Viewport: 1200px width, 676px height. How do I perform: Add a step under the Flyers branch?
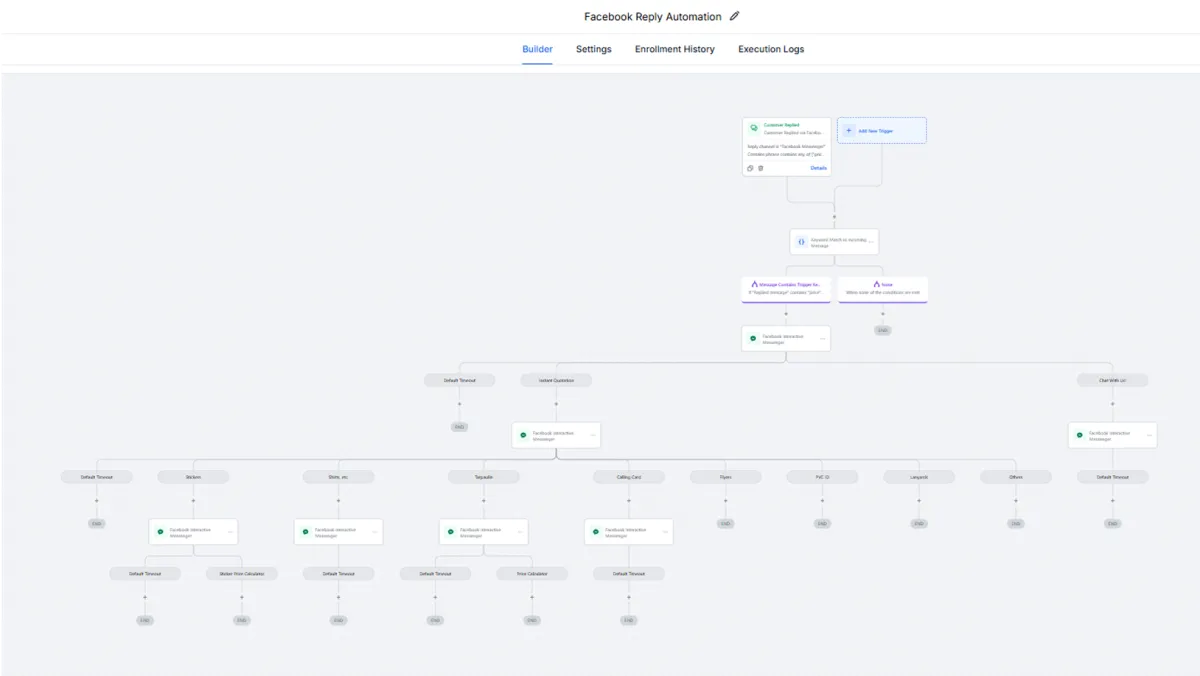click(x=726, y=501)
